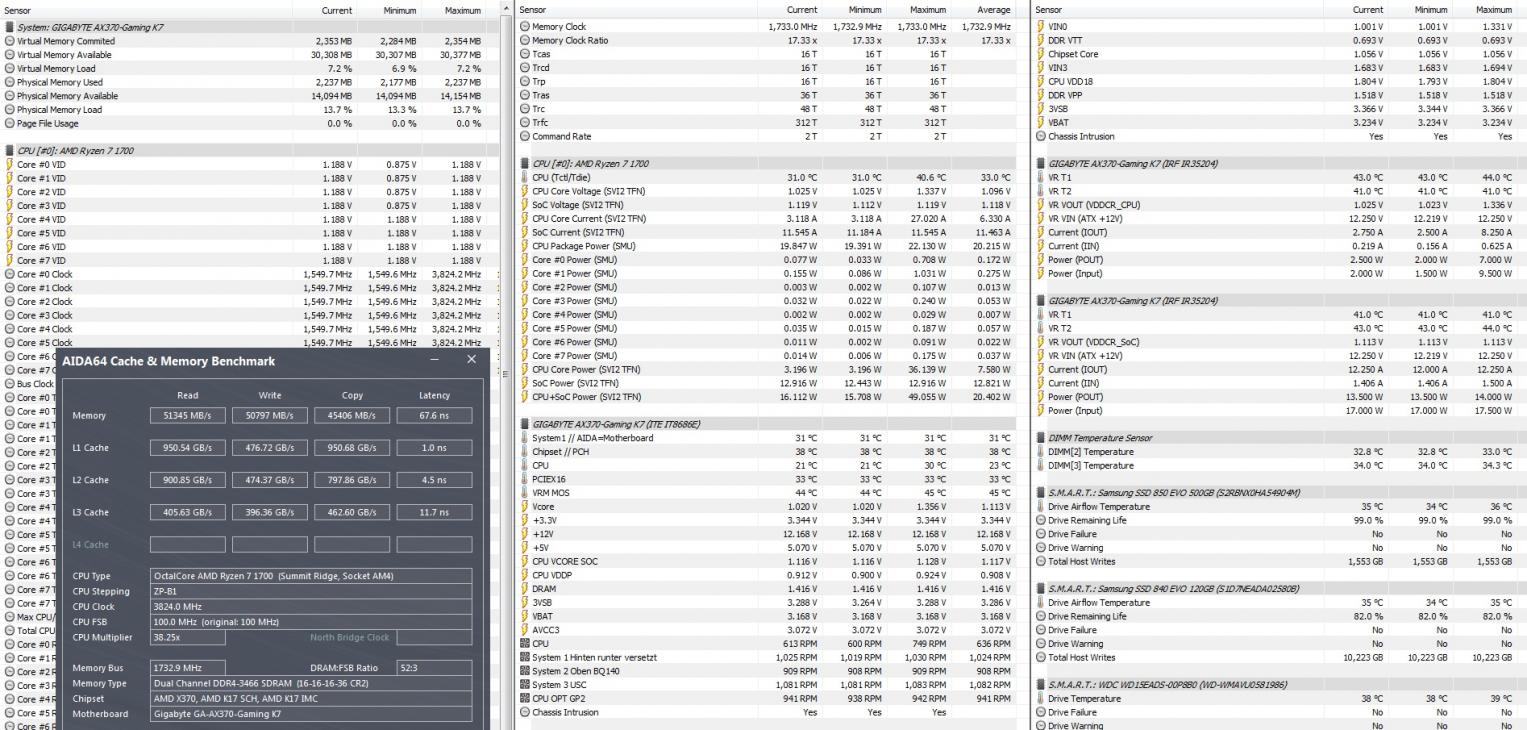Select the System 1 Hinten runter versetzt fan row
Viewport: 1527px width, 730px height.
click(x=766, y=657)
